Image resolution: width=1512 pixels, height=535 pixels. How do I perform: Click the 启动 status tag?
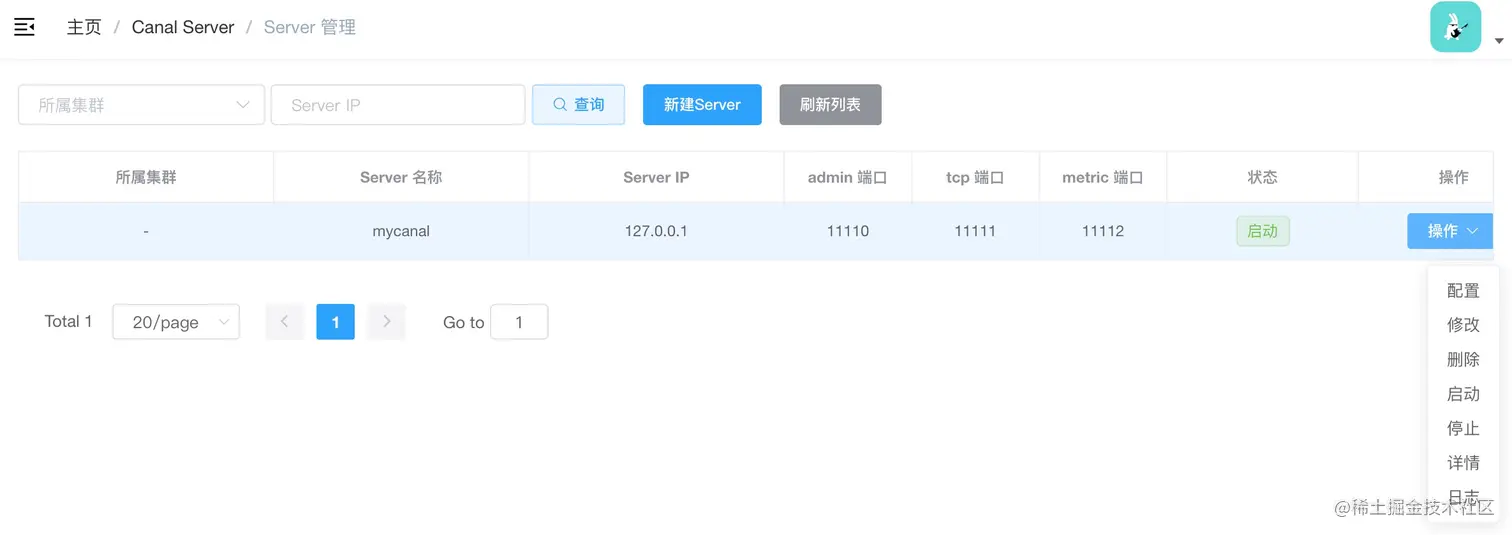[x=1263, y=231]
